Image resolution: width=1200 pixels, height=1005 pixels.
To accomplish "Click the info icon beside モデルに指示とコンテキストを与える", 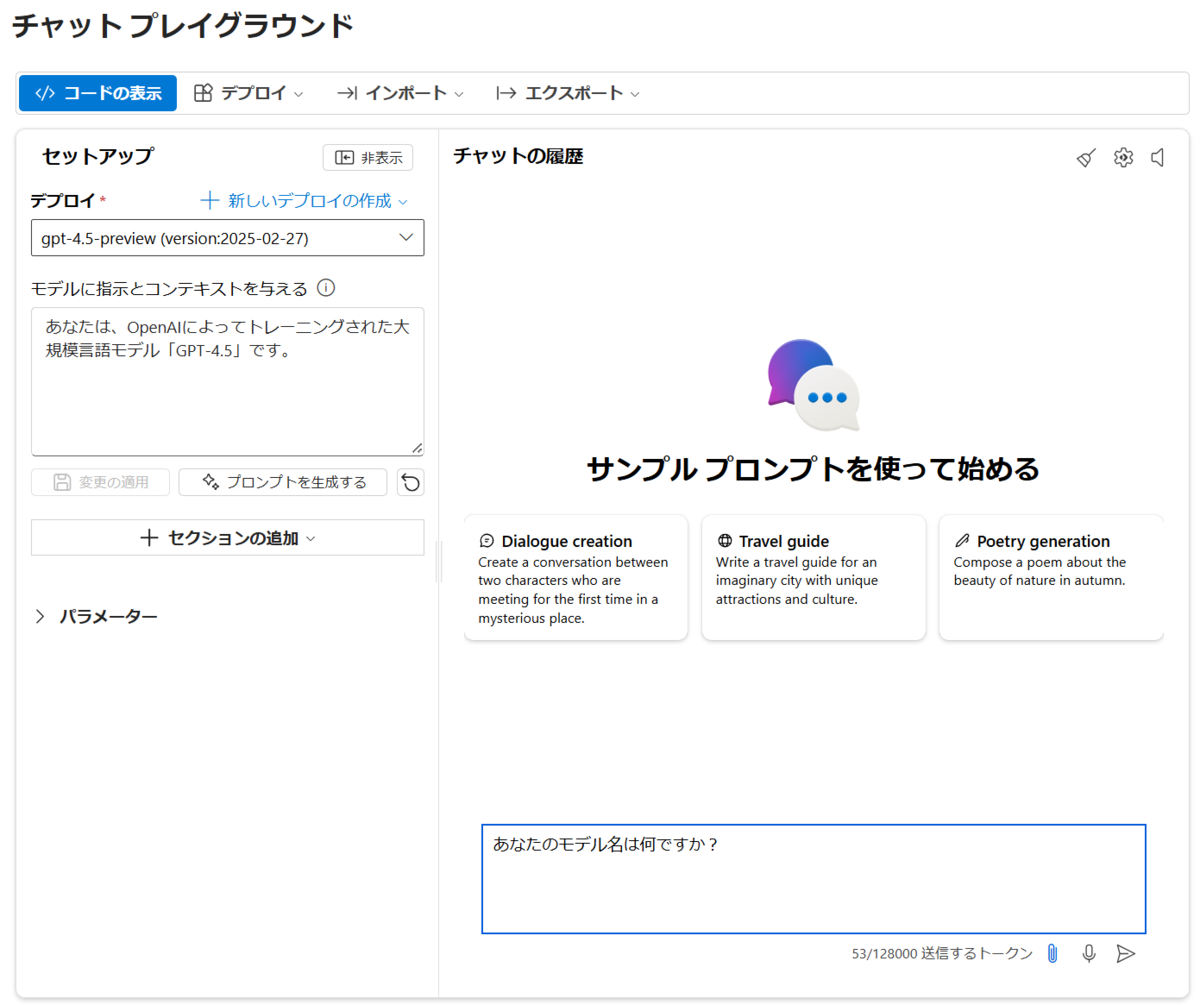I will tap(326, 288).
